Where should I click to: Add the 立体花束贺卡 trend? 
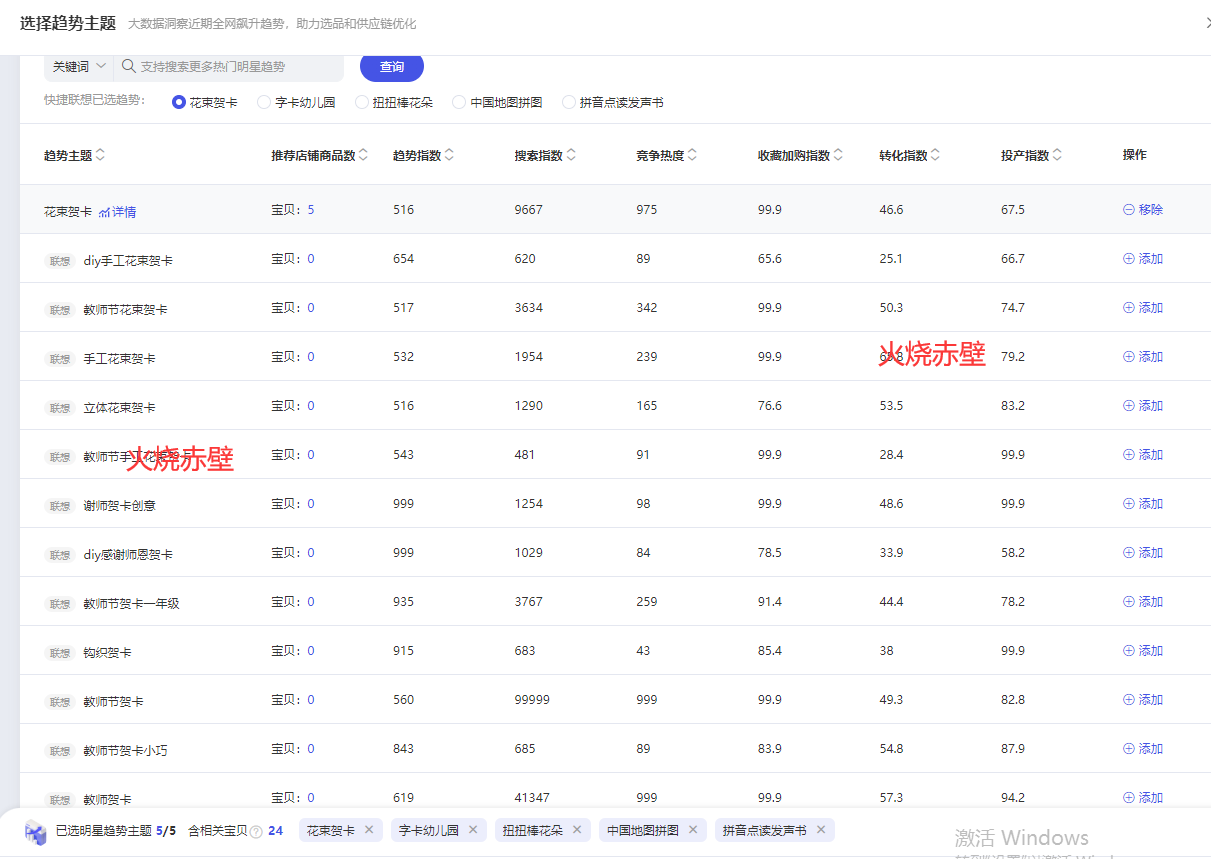tap(1143, 405)
